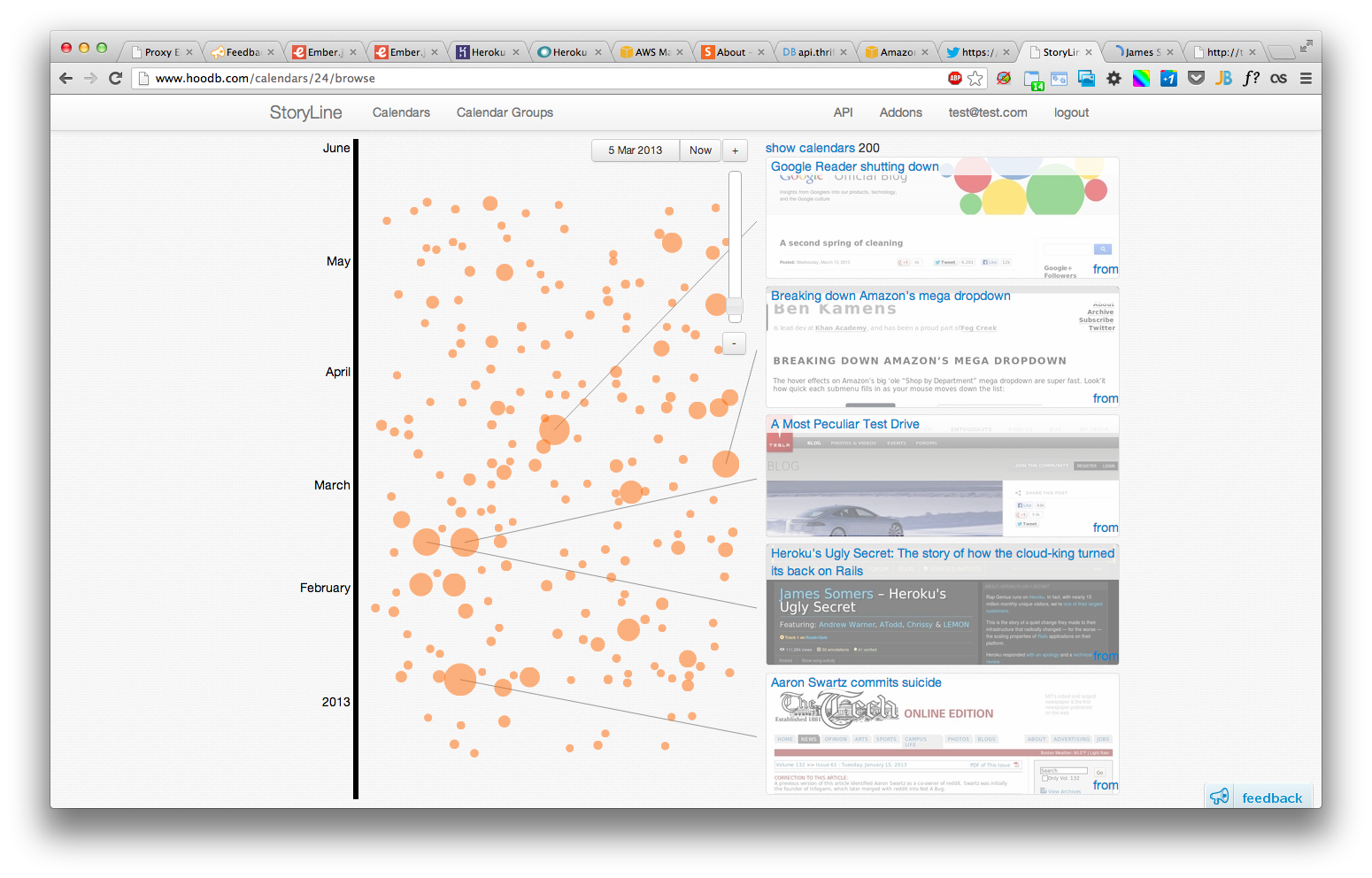Click the March label on timeline
Screen dimensions: 1372x878
point(332,485)
